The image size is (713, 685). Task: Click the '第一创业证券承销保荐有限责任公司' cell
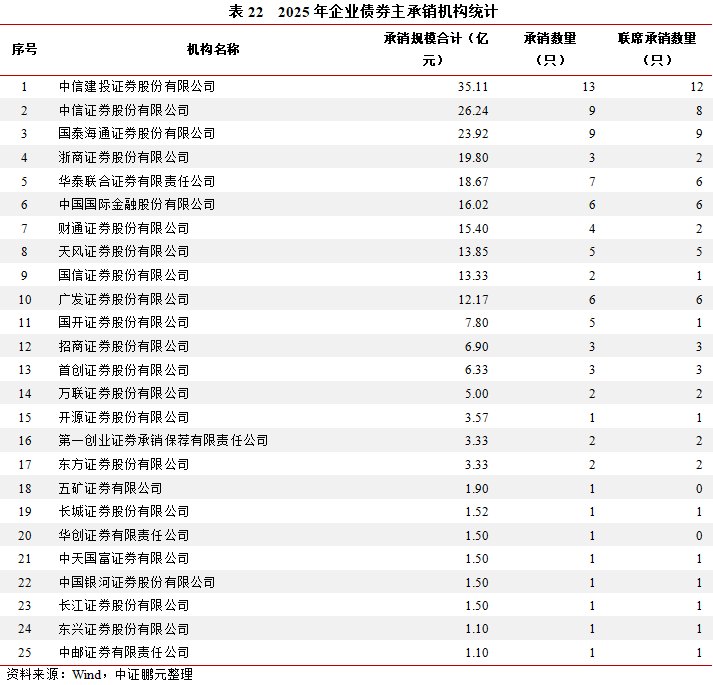click(x=163, y=440)
